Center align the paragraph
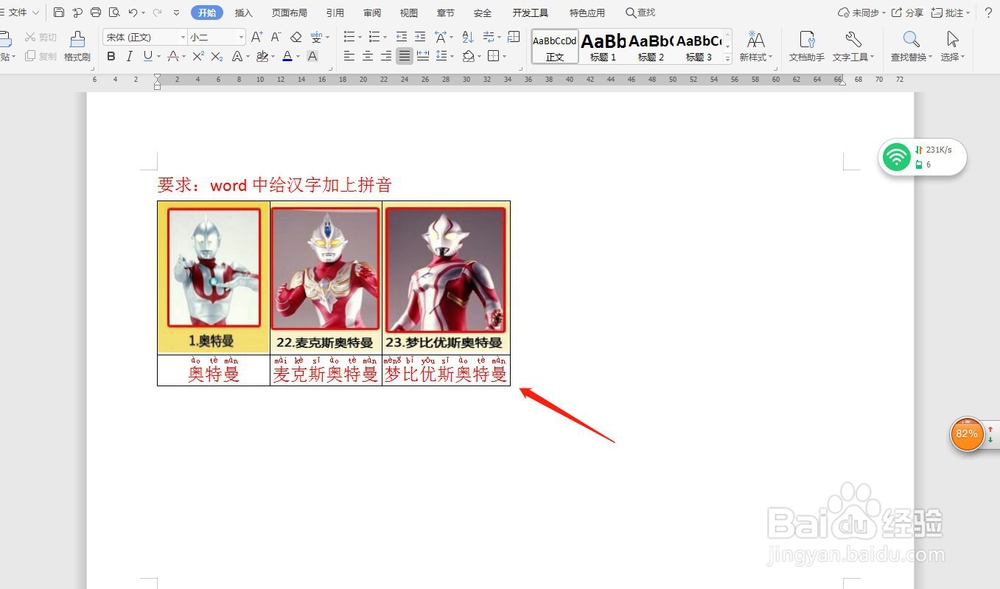Image resolution: width=1000 pixels, height=589 pixels. (367, 56)
